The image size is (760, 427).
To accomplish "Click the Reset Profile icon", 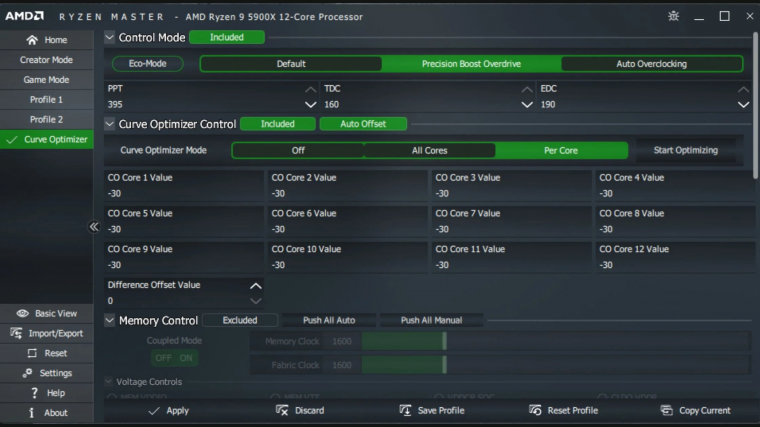I will point(535,411).
